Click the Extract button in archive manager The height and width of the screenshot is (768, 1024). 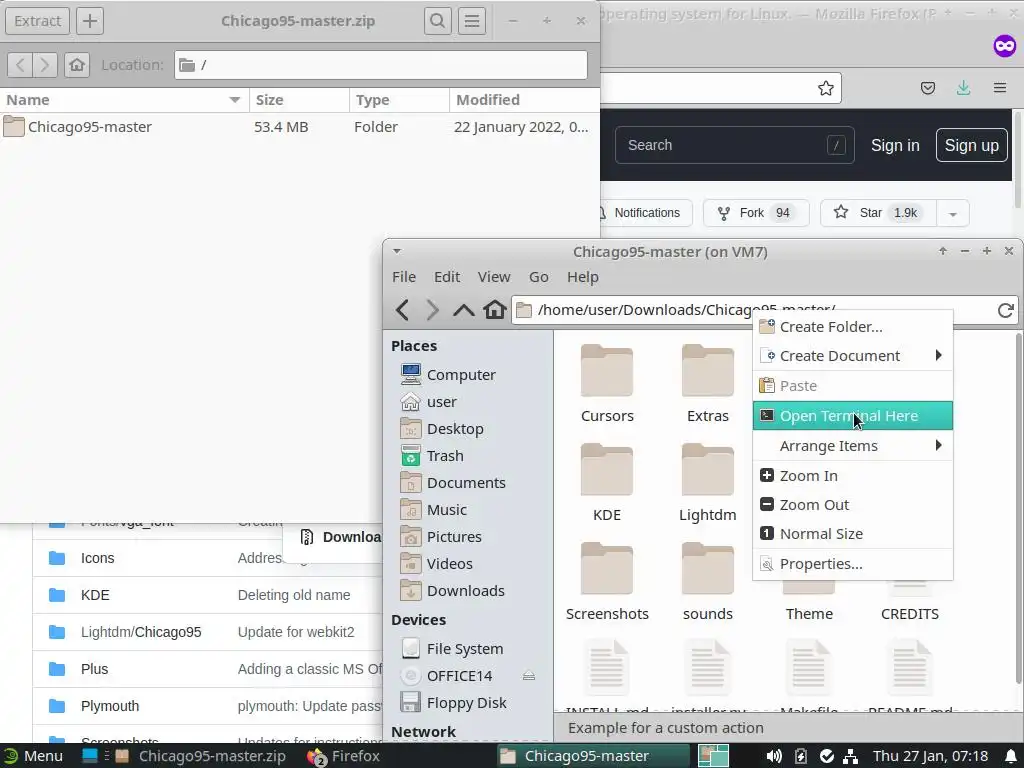(x=37, y=21)
